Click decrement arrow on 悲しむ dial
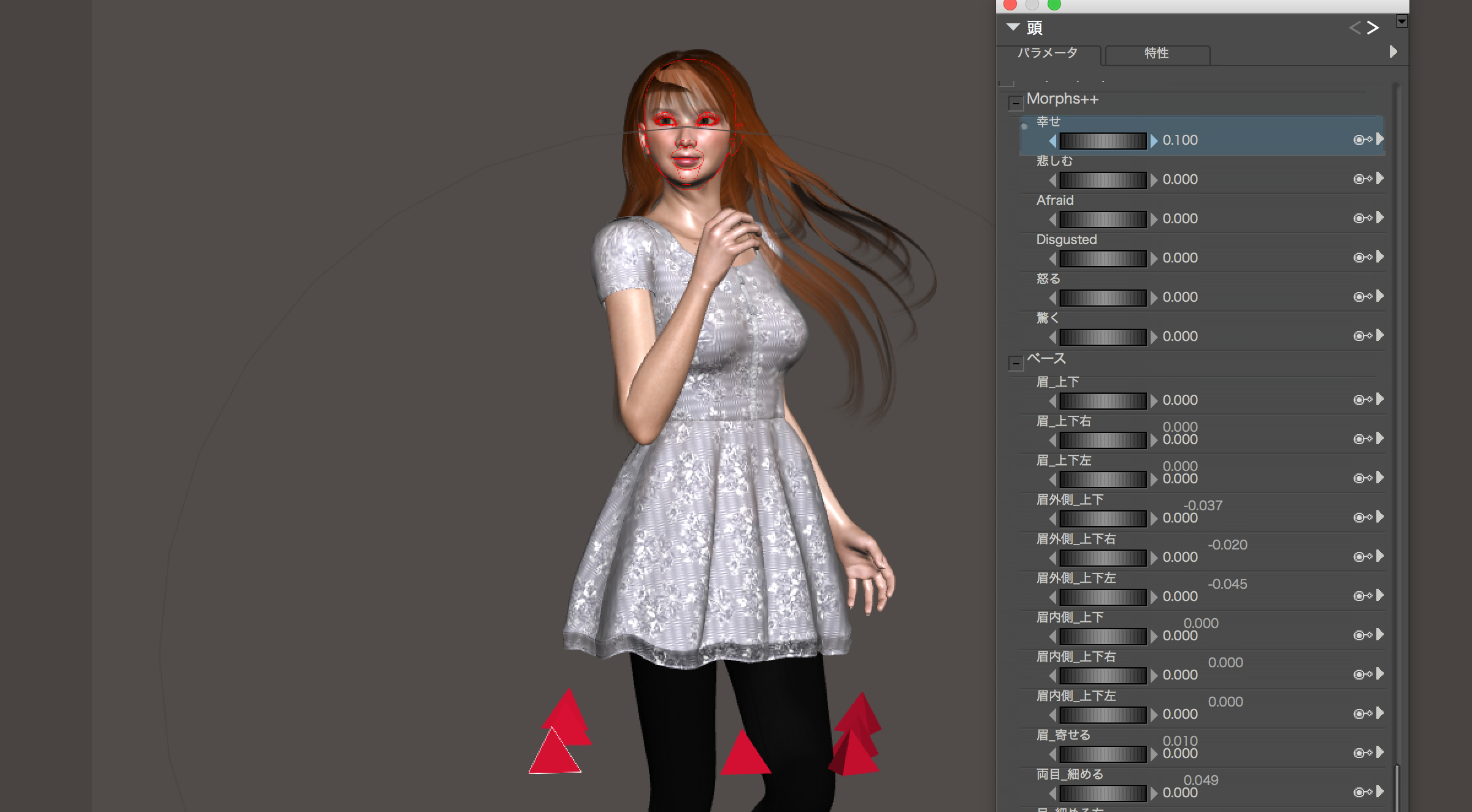1472x812 pixels. (x=1052, y=180)
